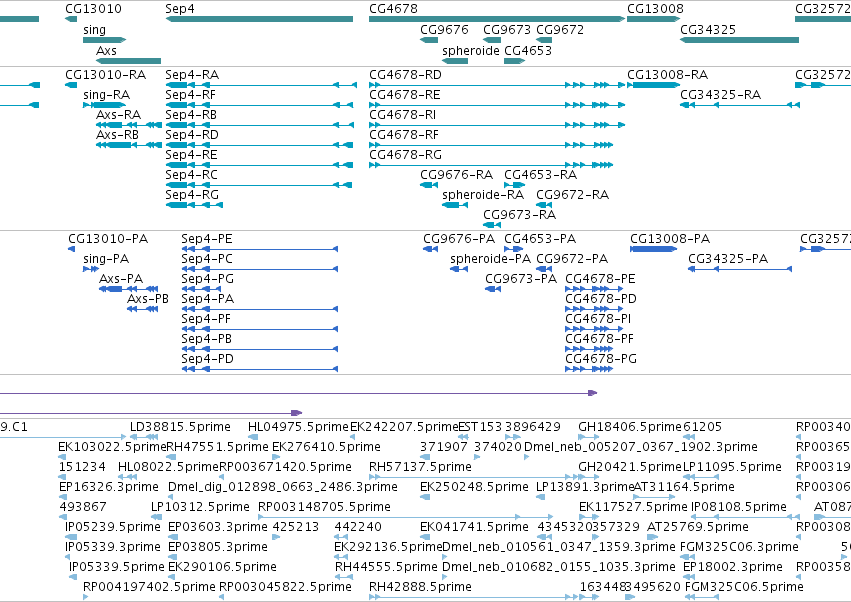Select the EK250248.5prime EST label

click(x=474, y=487)
